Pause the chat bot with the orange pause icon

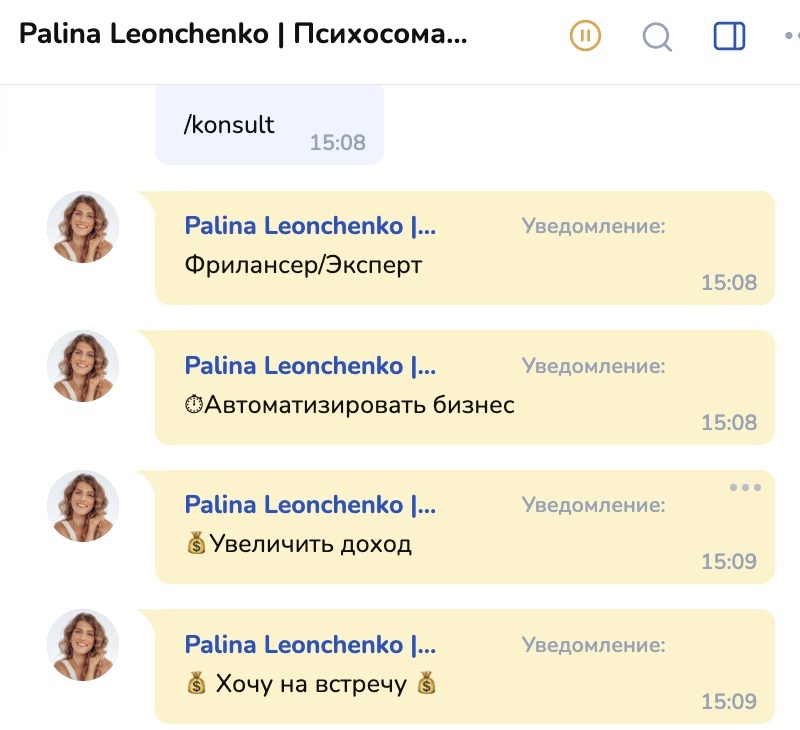586,36
